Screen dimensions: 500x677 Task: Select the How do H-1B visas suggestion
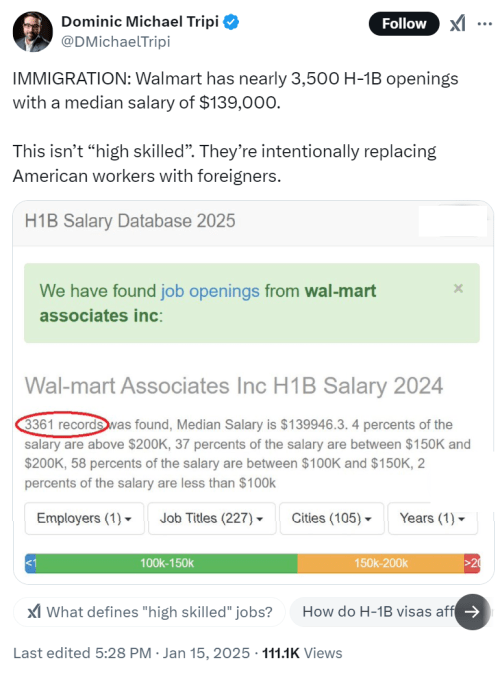[378, 611]
